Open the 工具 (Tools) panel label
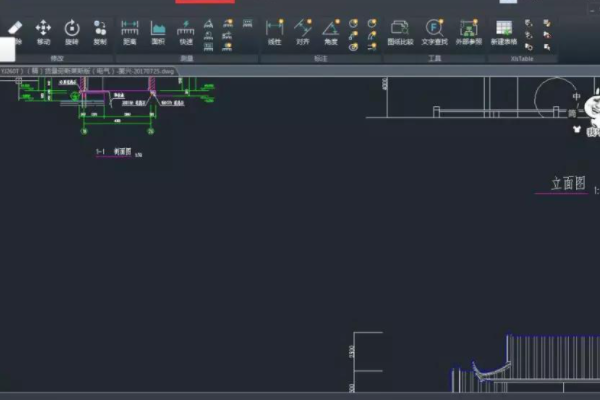The width and height of the screenshot is (600, 400). click(x=434, y=58)
